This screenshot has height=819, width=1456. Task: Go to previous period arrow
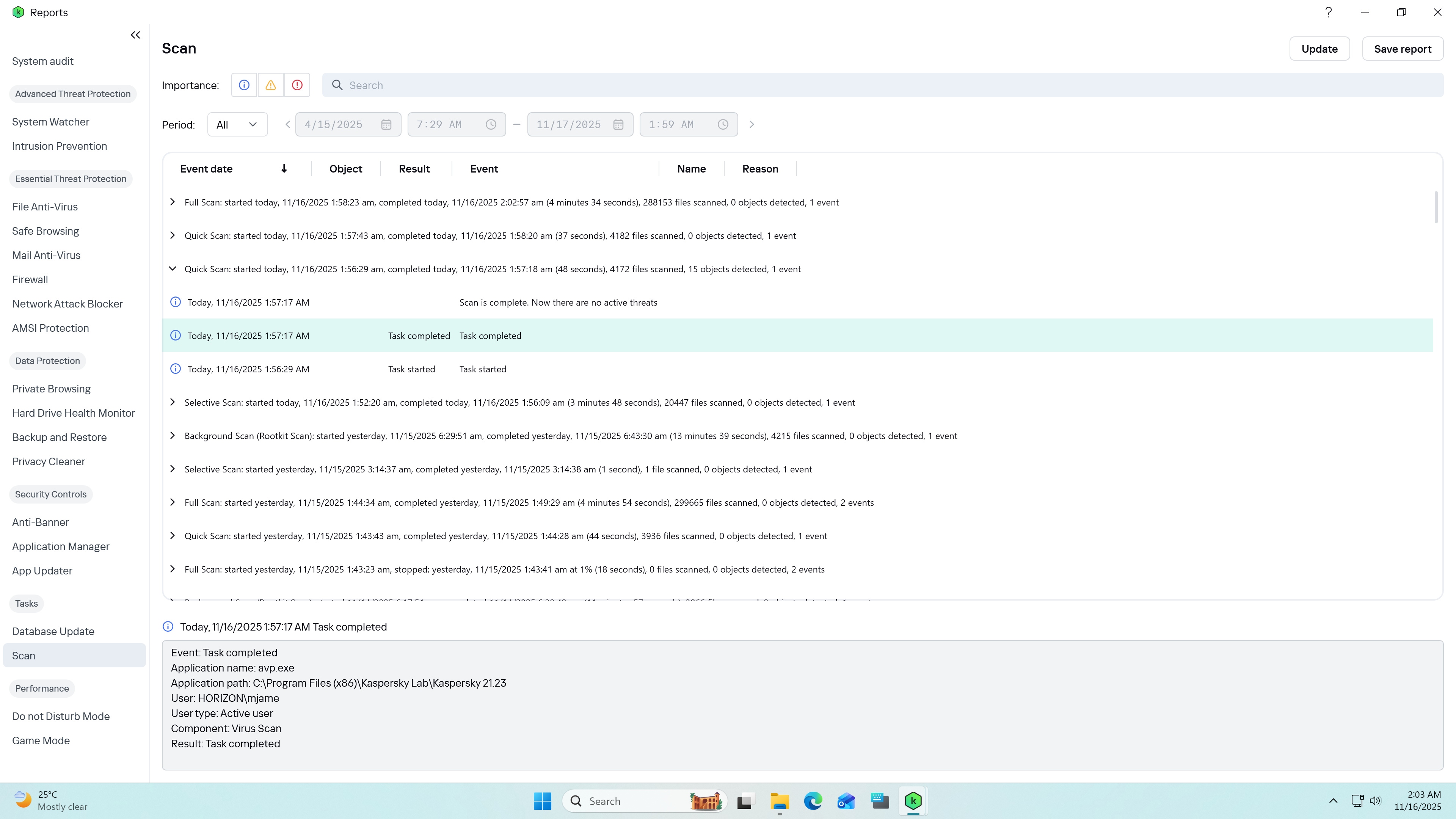[288, 124]
